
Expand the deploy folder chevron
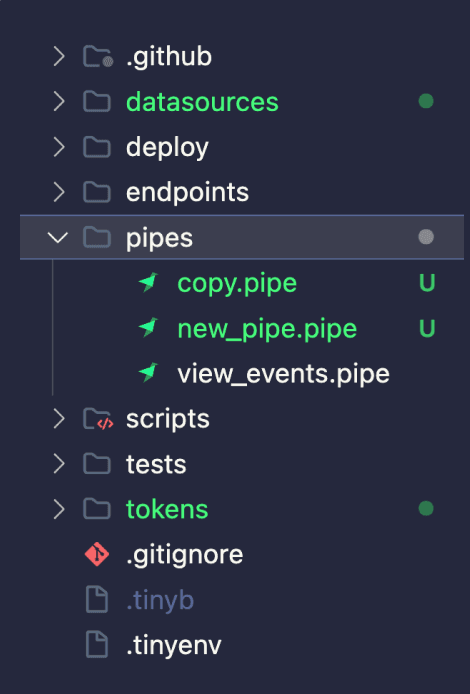click(x=58, y=147)
